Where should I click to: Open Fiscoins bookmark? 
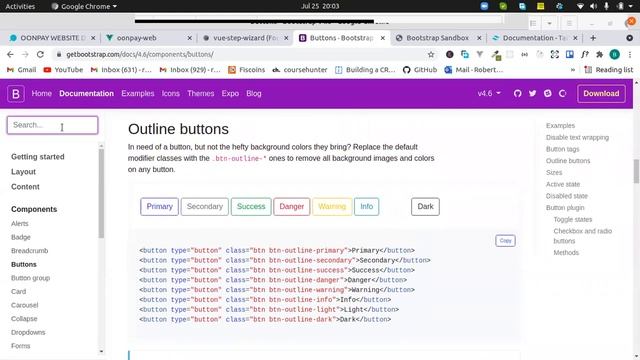[247, 70]
